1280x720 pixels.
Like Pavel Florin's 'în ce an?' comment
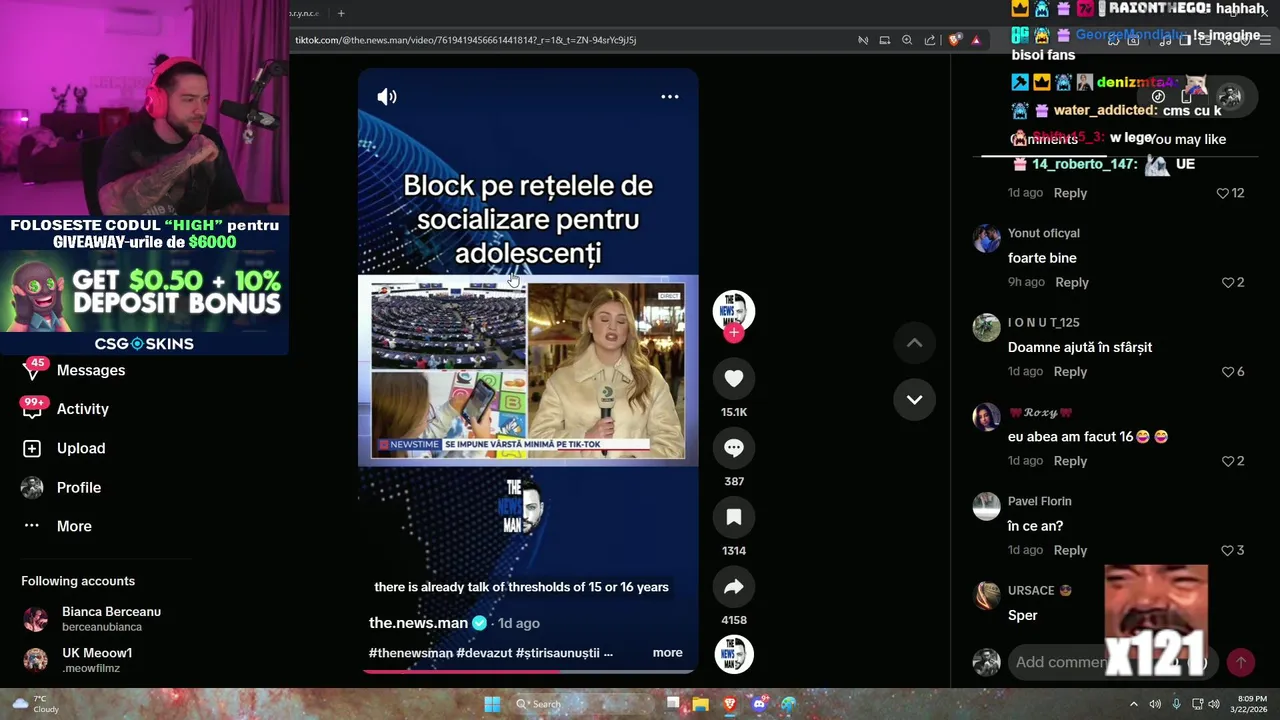tap(1228, 550)
